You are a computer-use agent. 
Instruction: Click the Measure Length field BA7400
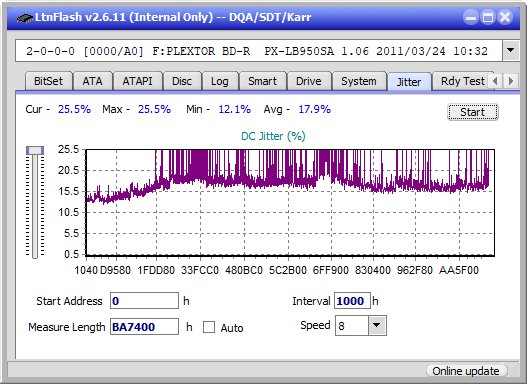pyautogui.click(x=145, y=327)
